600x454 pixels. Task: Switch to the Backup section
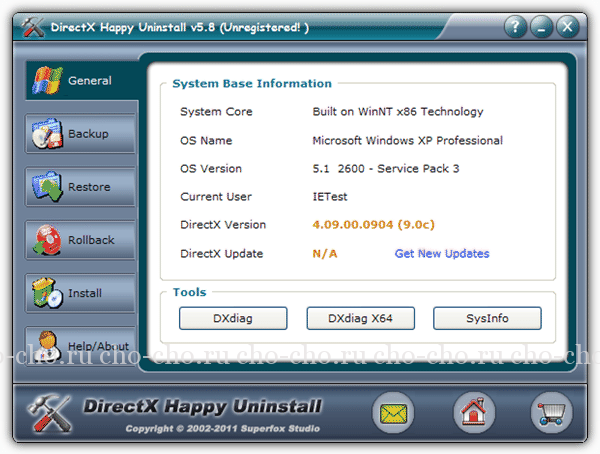(80, 134)
